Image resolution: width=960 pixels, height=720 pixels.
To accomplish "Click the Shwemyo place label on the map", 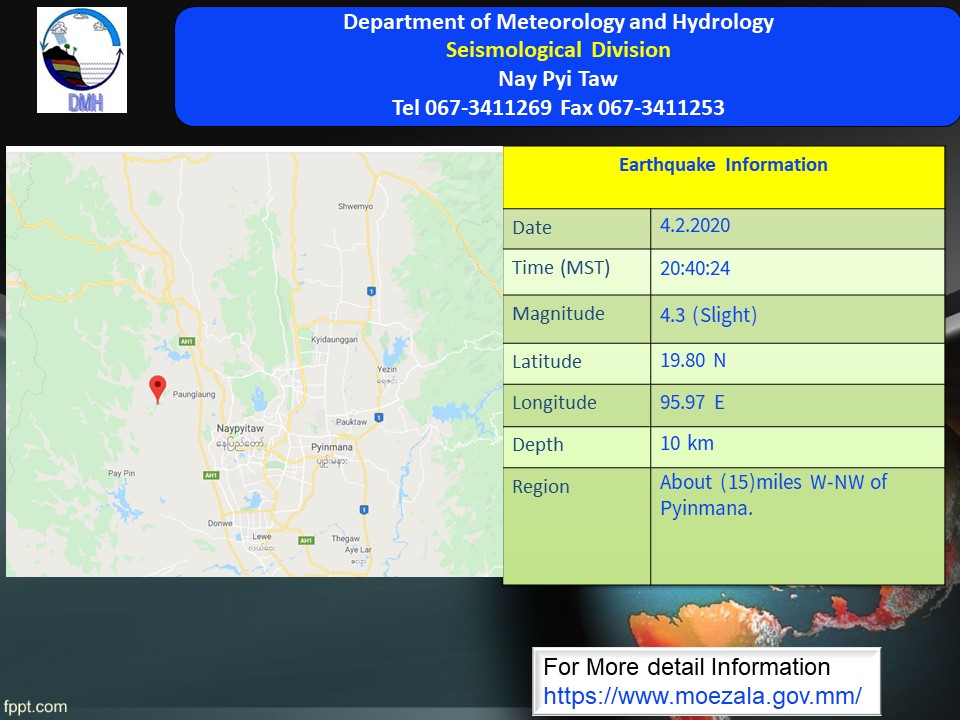I will [355, 207].
